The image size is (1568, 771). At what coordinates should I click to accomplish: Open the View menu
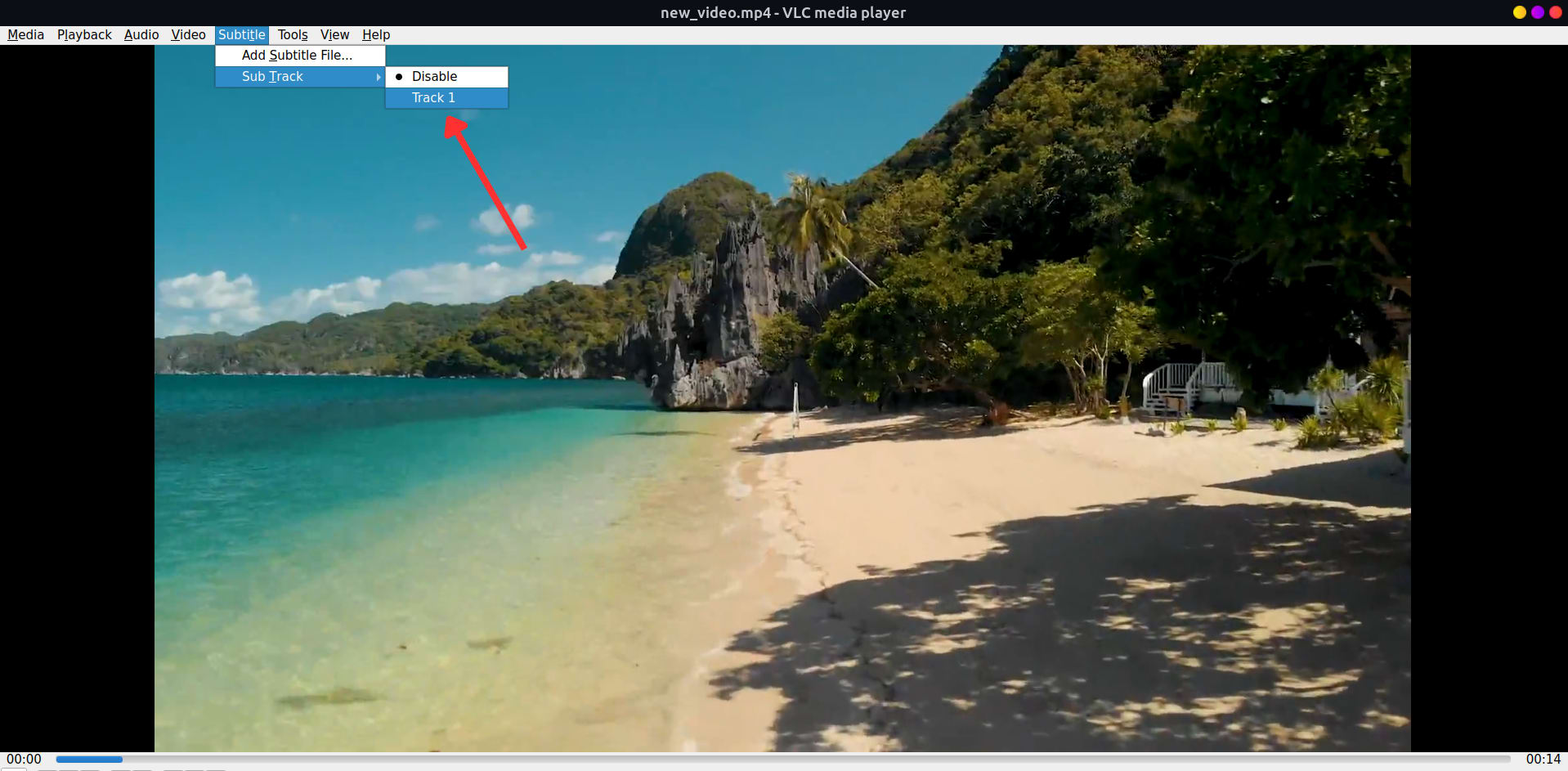[334, 34]
